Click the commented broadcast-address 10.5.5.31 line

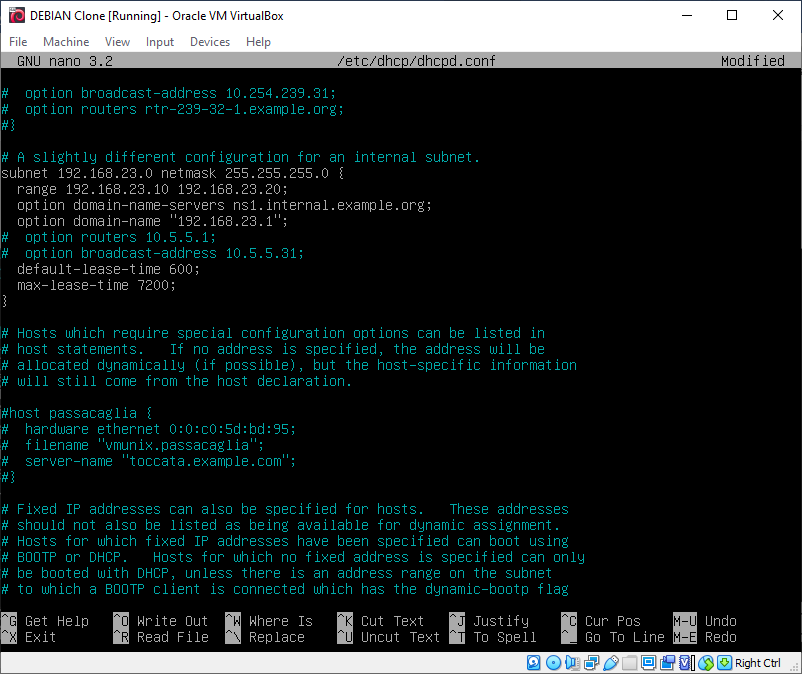click(153, 253)
